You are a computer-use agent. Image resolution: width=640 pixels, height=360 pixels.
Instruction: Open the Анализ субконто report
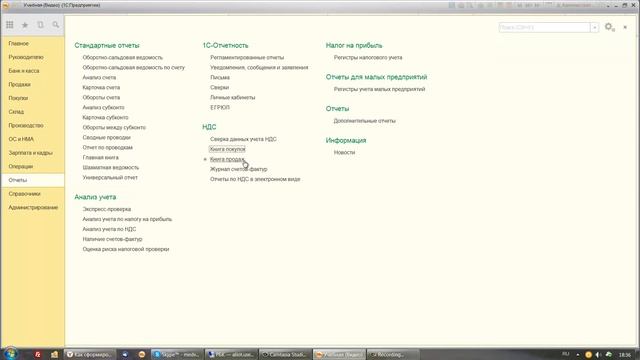pos(103,107)
